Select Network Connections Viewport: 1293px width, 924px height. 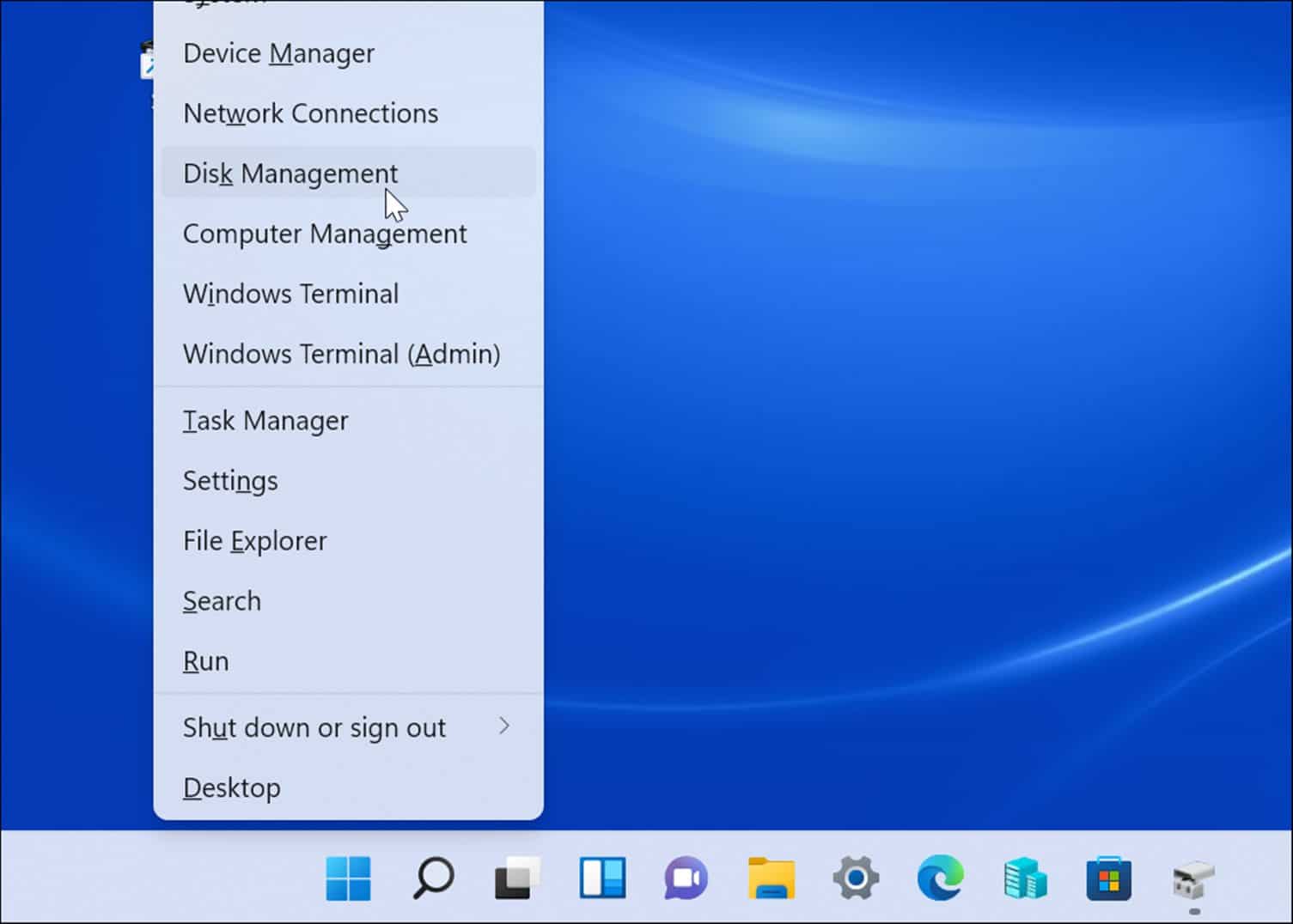pos(309,112)
